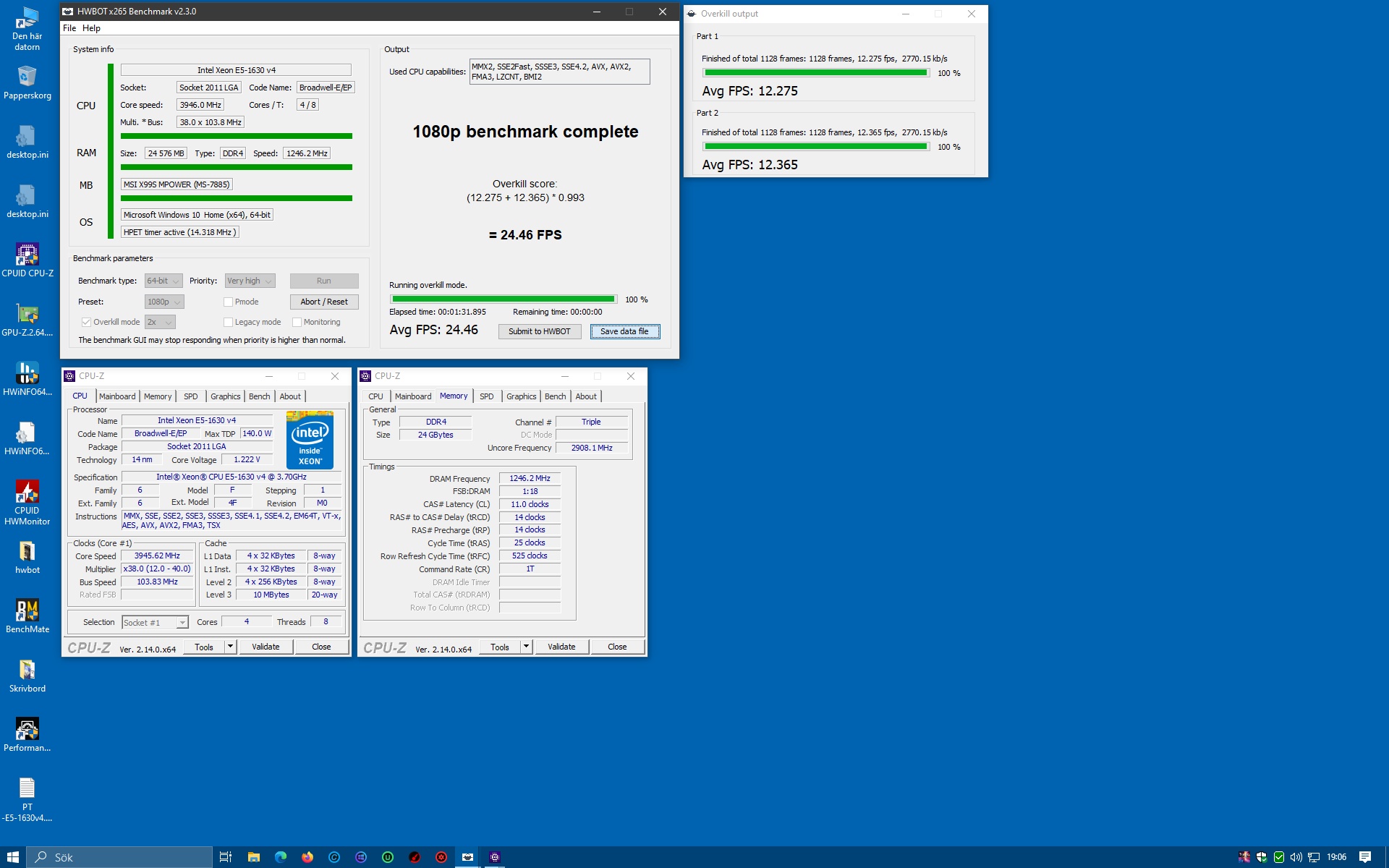Select the hwbot desktop icon
The width and height of the screenshot is (1389, 868).
coord(27,557)
